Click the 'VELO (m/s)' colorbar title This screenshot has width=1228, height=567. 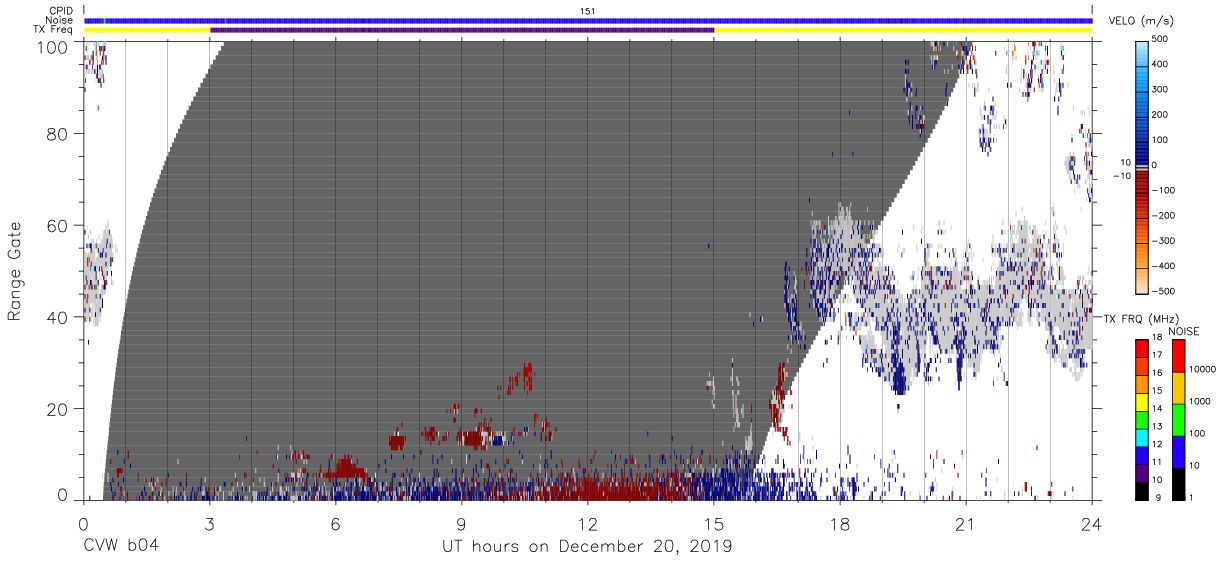tap(1141, 22)
